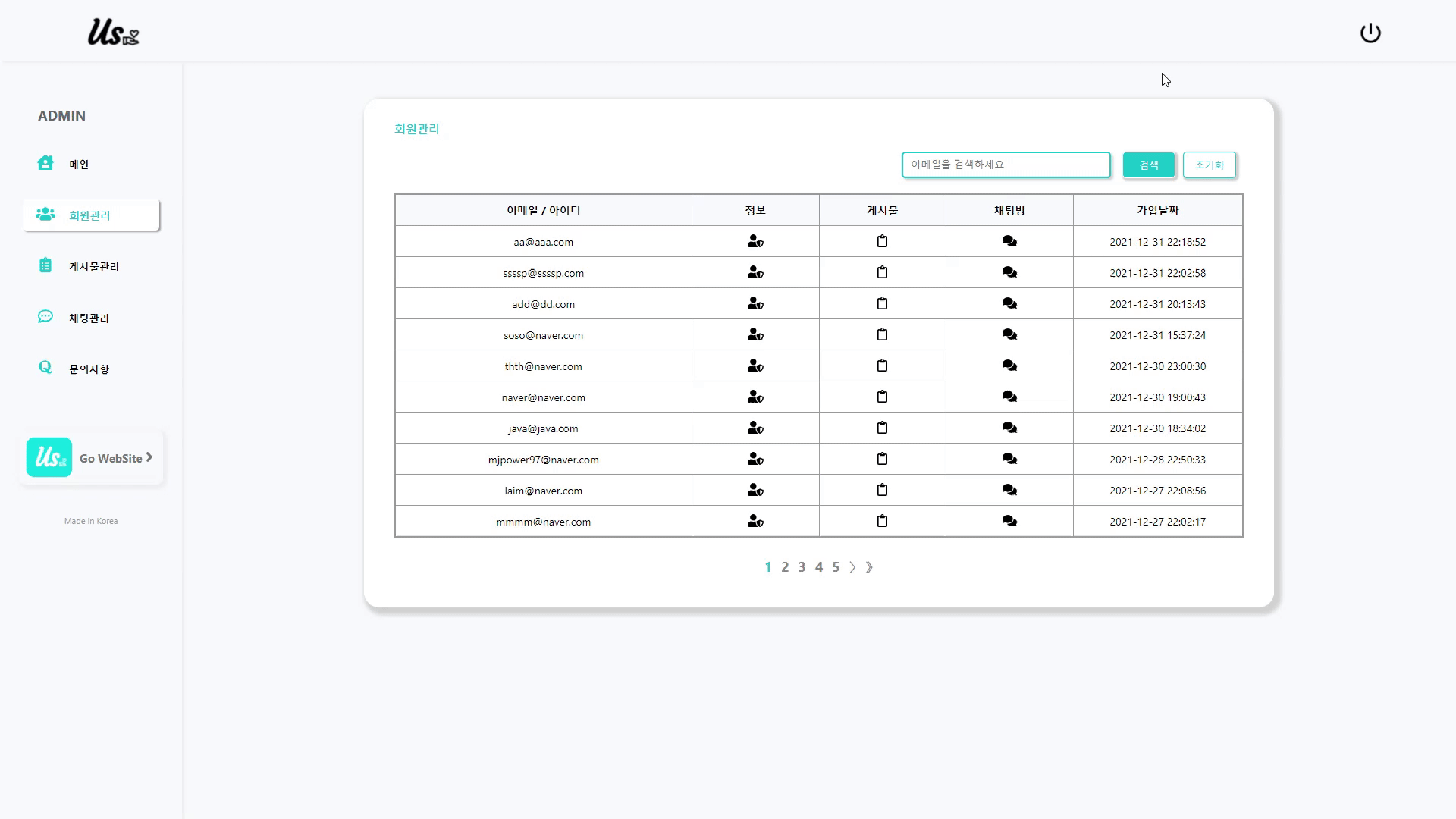Open member info for thth@naver.com

pyautogui.click(x=755, y=366)
